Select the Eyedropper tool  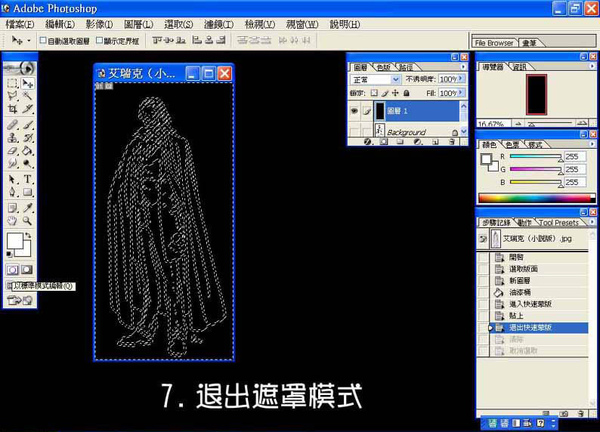pos(27,208)
